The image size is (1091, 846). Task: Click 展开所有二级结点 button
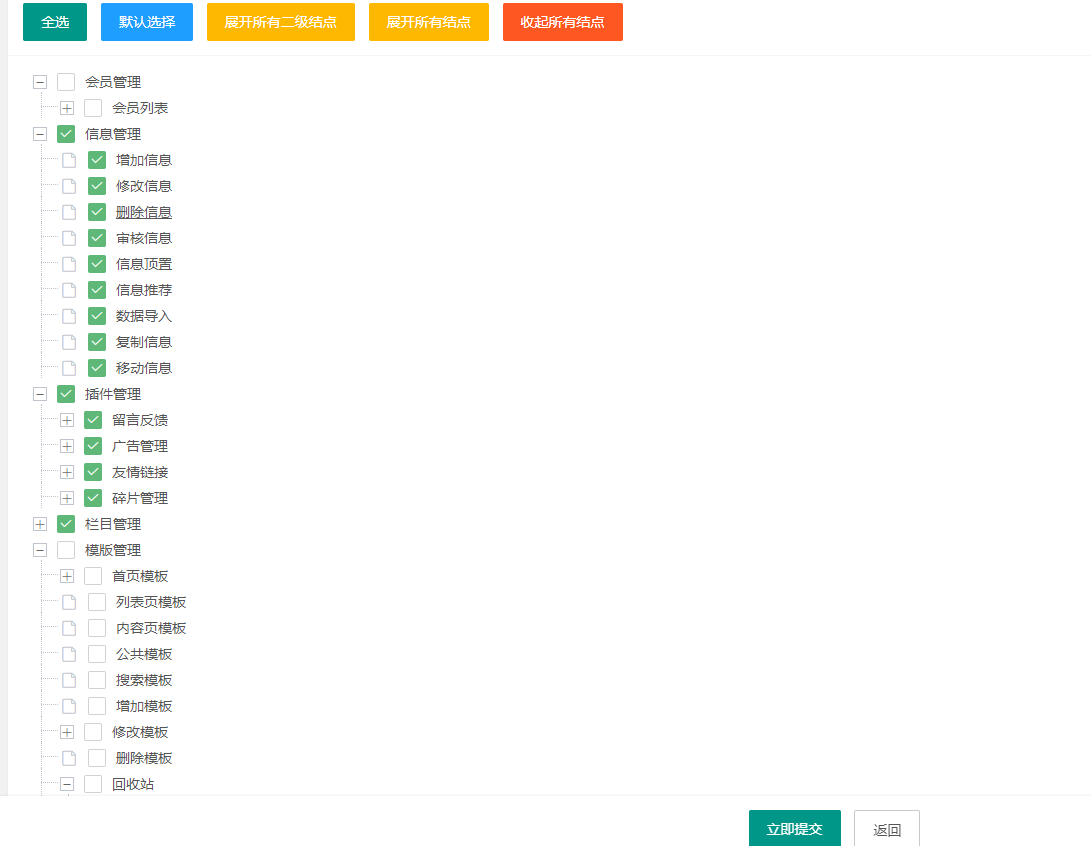(x=280, y=22)
